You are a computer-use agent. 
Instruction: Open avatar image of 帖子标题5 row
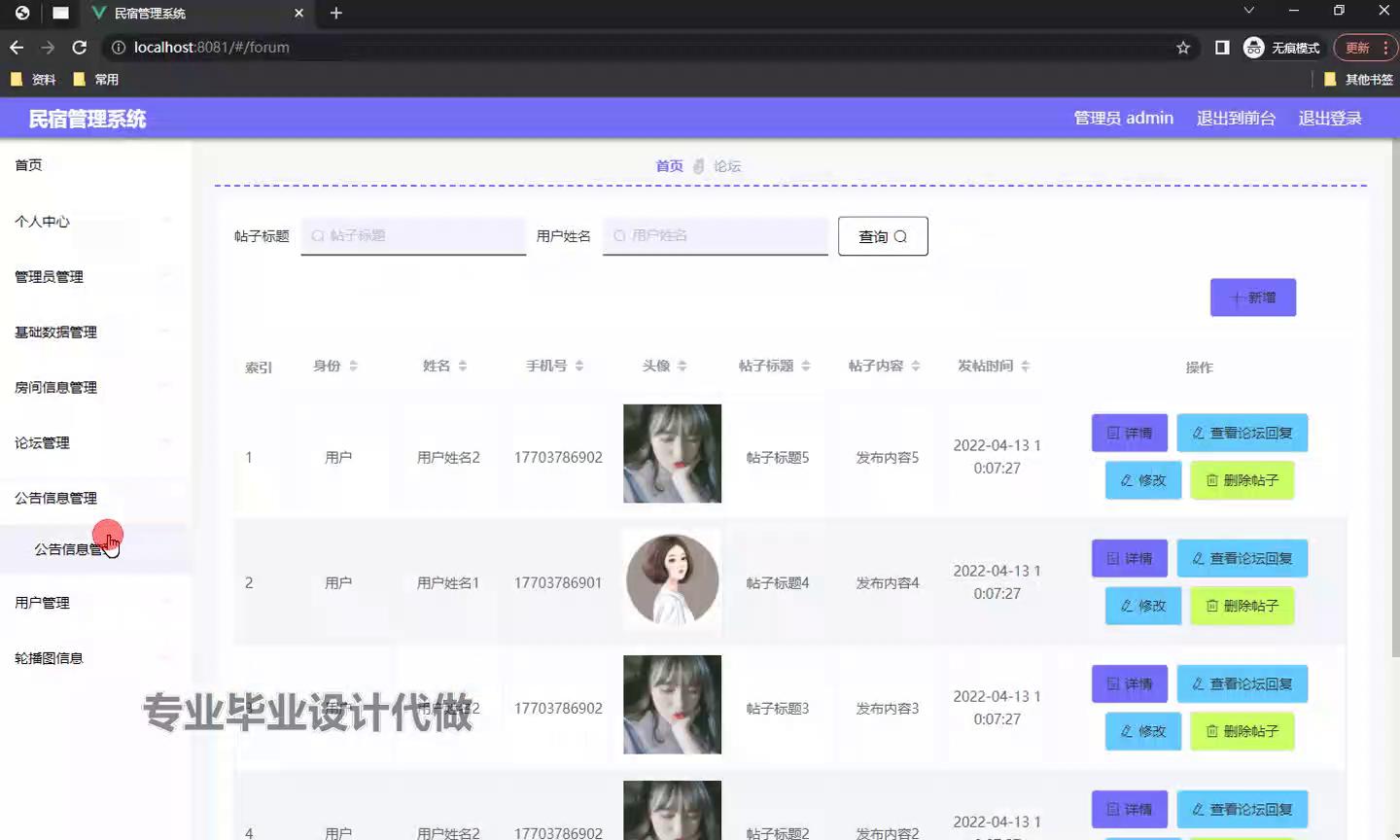672,453
